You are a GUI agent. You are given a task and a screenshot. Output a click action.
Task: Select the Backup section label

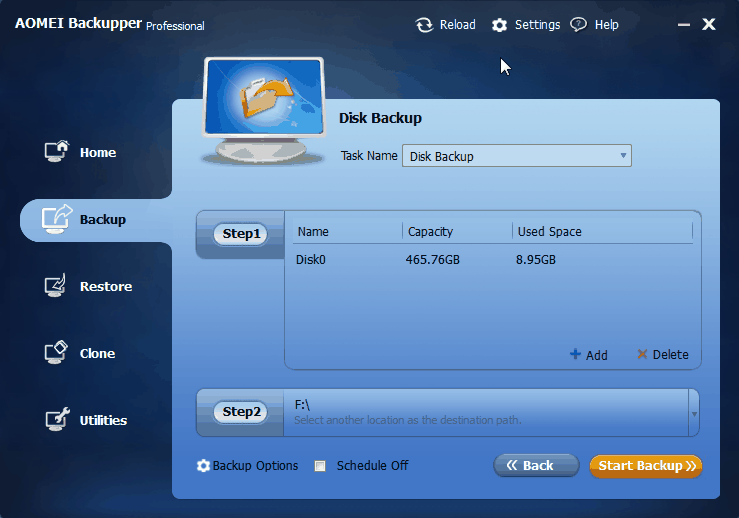pyautogui.click(x=103, y=220)
